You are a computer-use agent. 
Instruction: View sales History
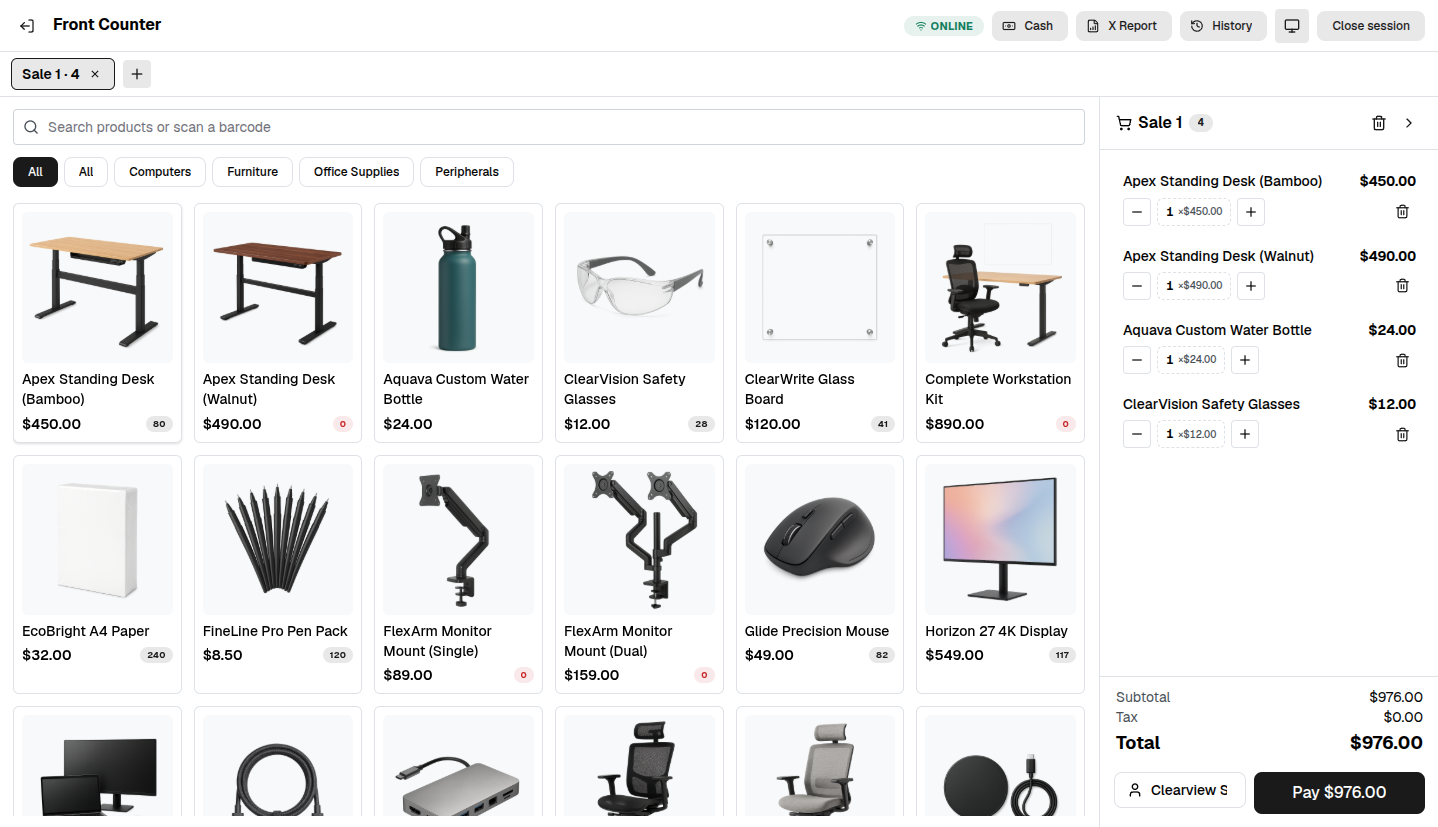1223,26
